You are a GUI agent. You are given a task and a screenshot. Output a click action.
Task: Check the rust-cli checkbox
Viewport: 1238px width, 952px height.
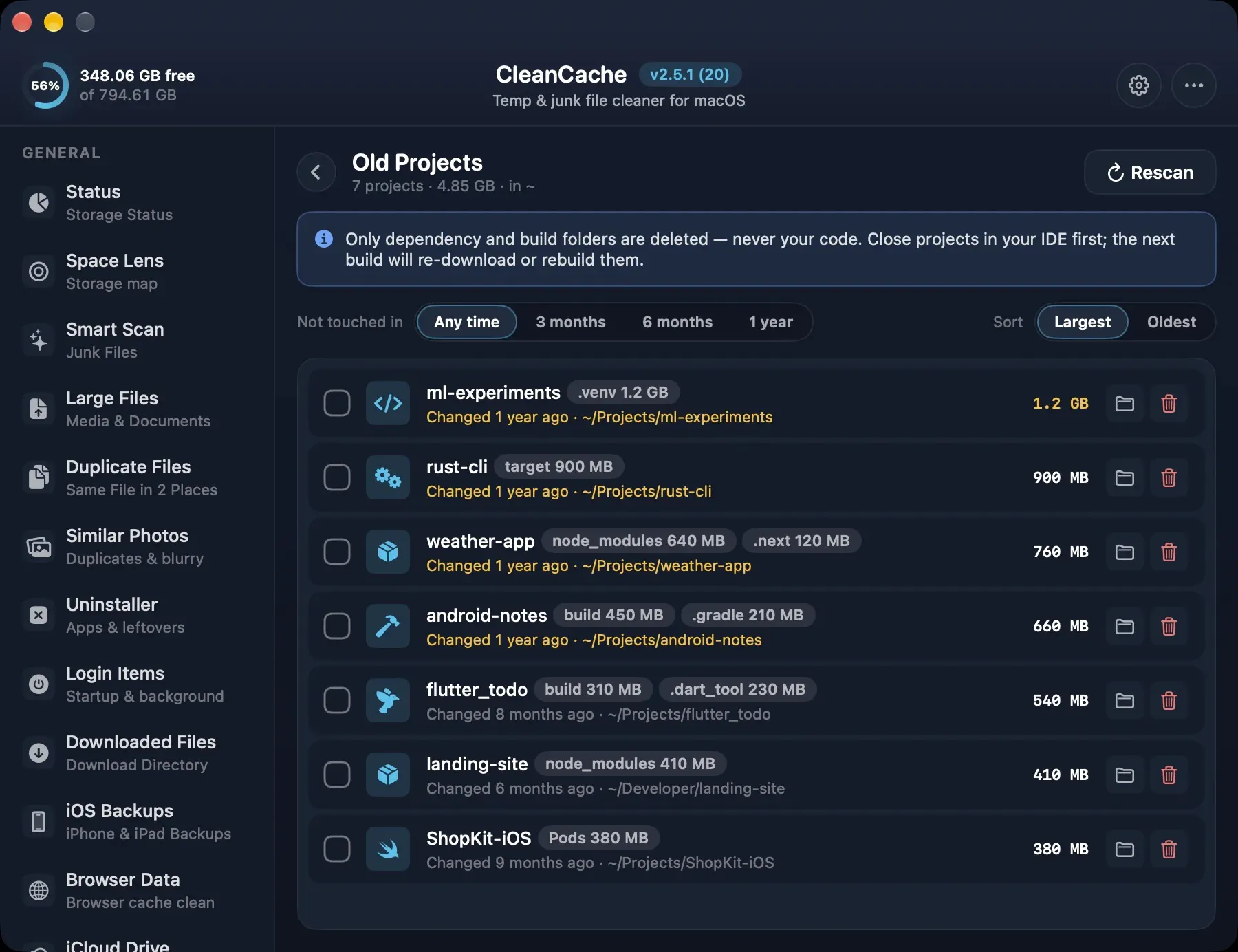click(x=337, y=477)
